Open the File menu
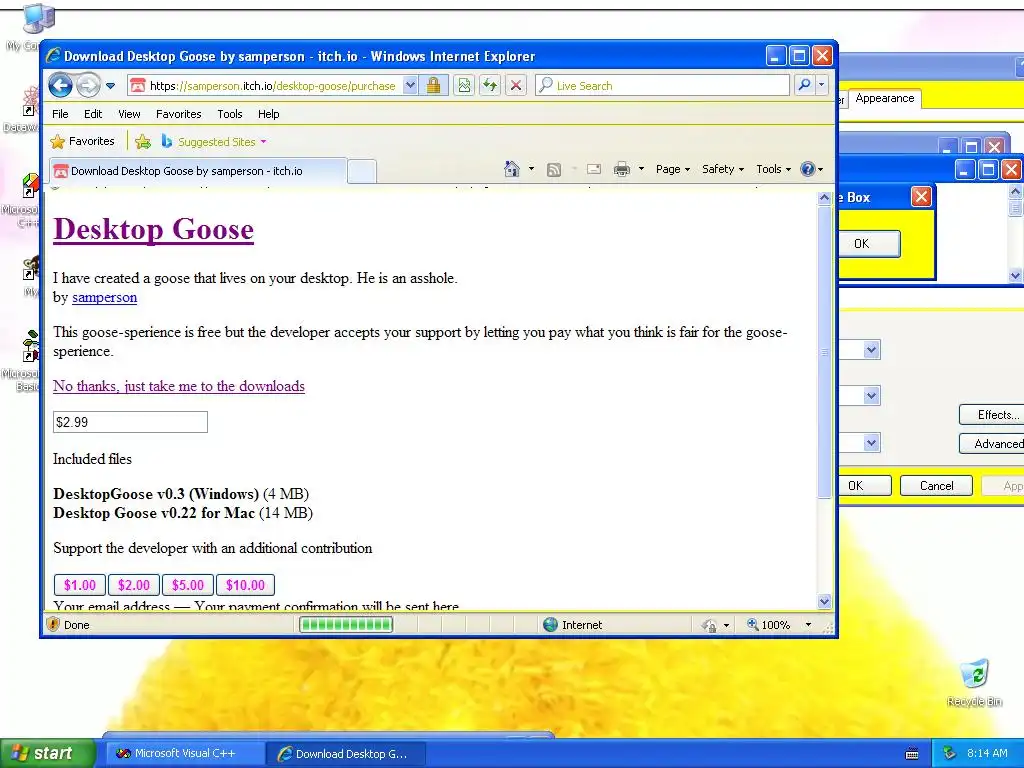This screenshot has width=1024, height=768. point(60,114)
